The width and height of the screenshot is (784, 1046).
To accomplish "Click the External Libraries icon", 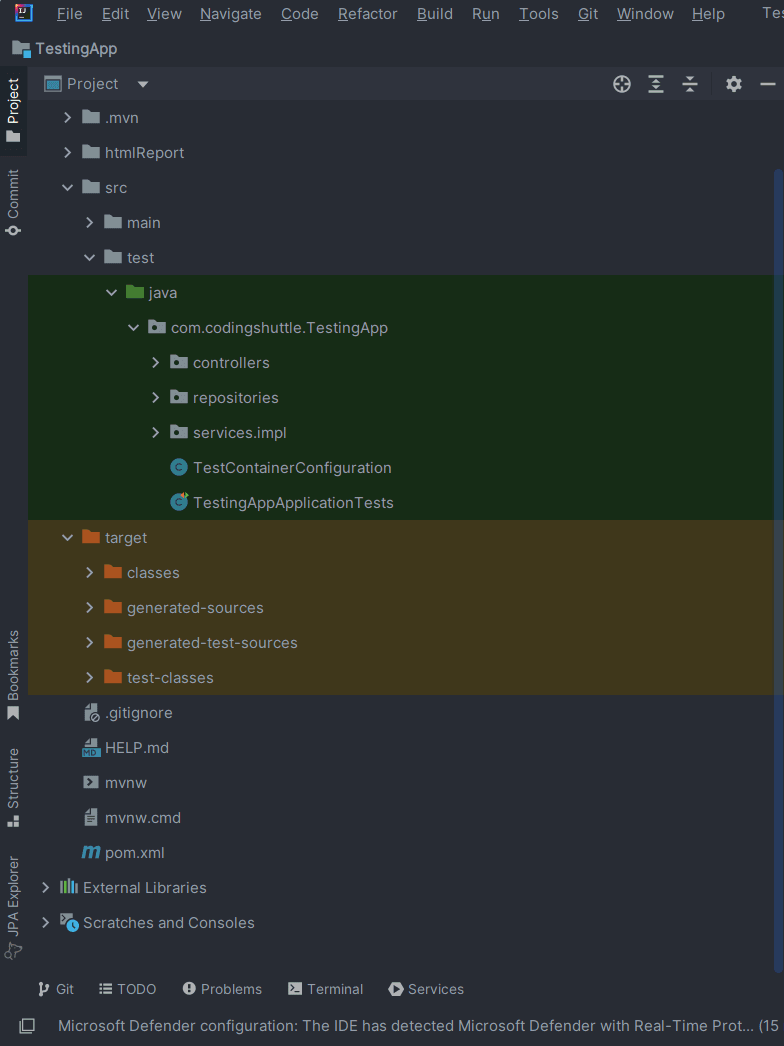I will (x=69, y=887).
